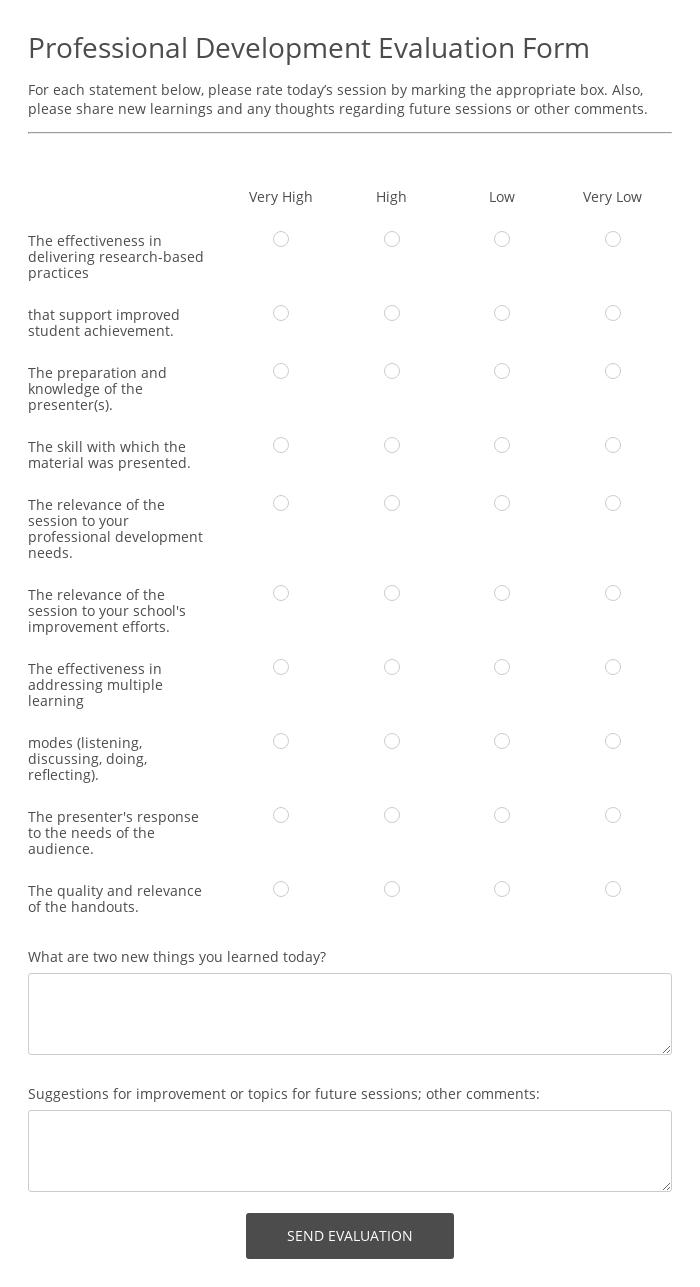Screen dimensions: 700x1287
Task: Rate 'Very Low' for skill of material presentation
Action: (613, 445)
